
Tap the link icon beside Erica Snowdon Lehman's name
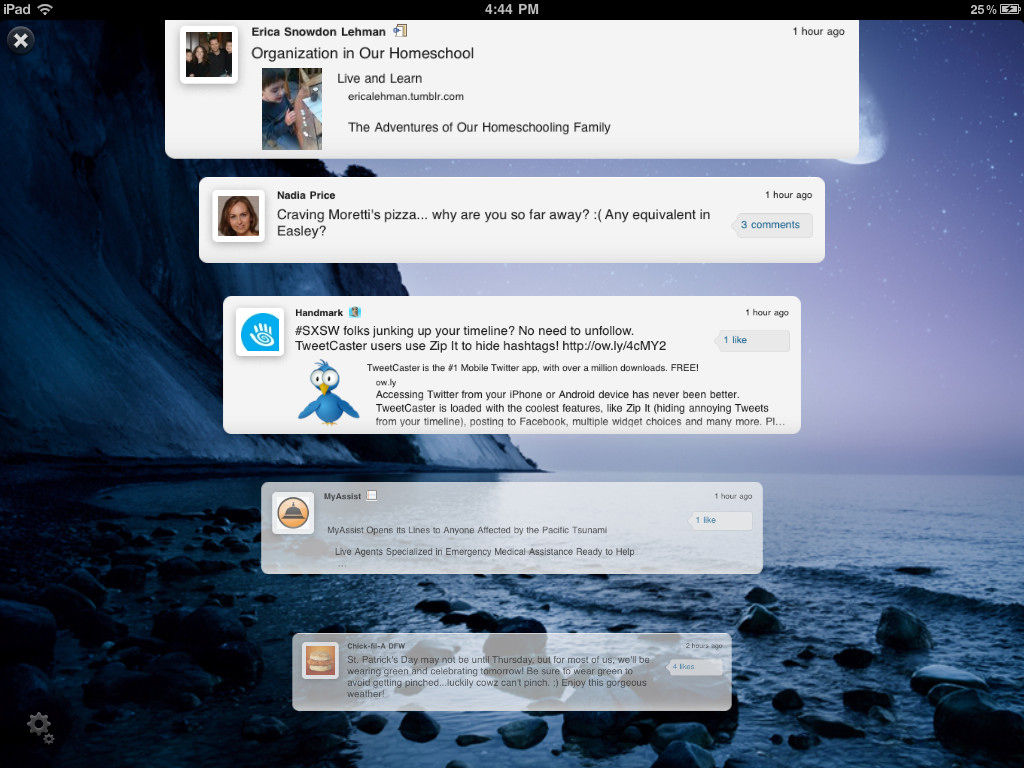(400, 31)
